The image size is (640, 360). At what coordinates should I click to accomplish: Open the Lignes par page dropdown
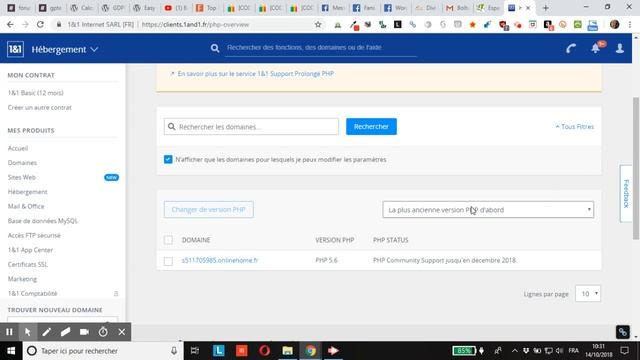point(588,293)
